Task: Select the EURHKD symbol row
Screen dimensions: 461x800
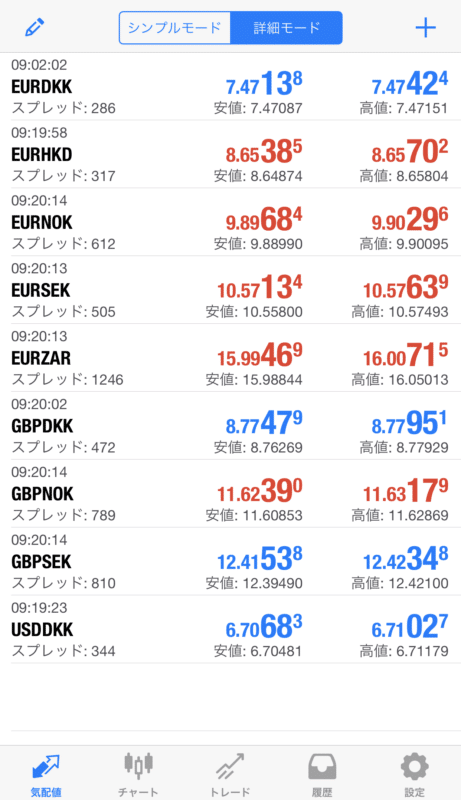Action: click(x=230, y=154)
